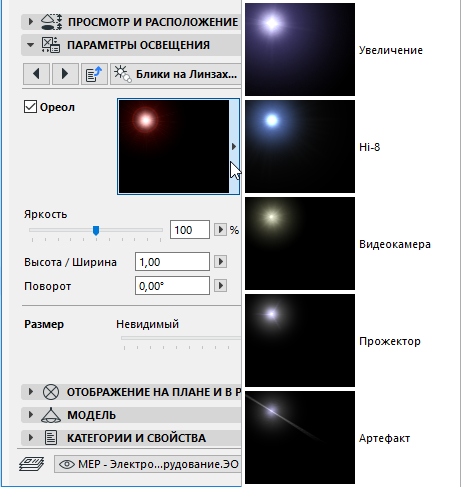Click the blue Hi-8 preview thumbnail
Image resolution: width=461 pixels, height=487 pixels.
pyautogui.click(x=300, y=146)
